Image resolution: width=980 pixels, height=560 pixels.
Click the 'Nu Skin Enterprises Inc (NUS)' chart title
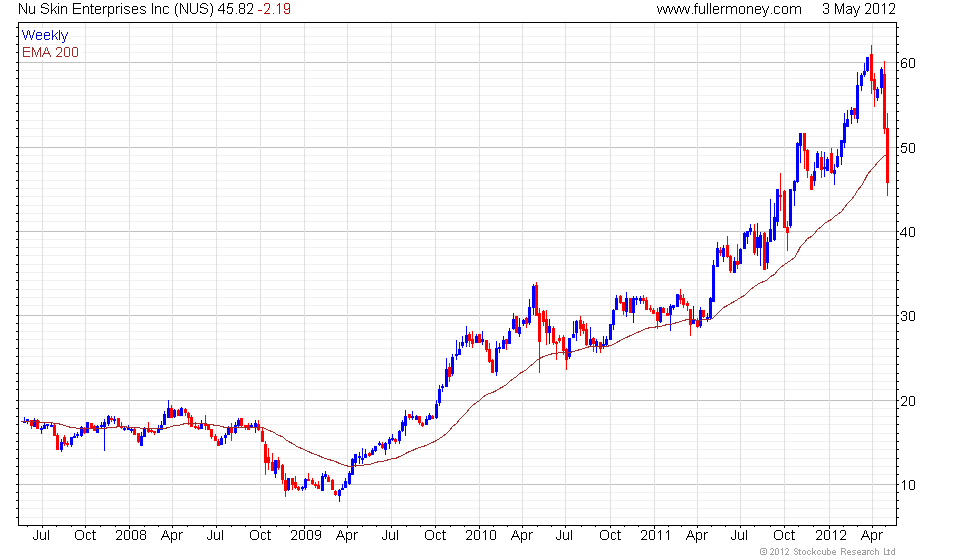(116, 9)
